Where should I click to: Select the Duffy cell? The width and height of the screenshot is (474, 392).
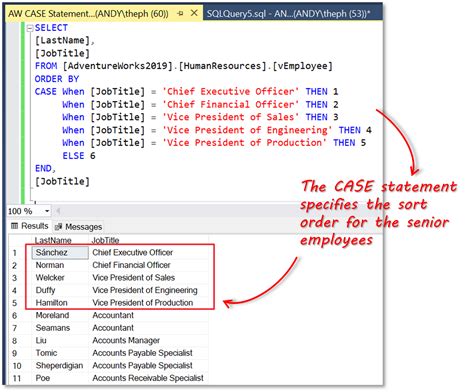click(60, 290)
